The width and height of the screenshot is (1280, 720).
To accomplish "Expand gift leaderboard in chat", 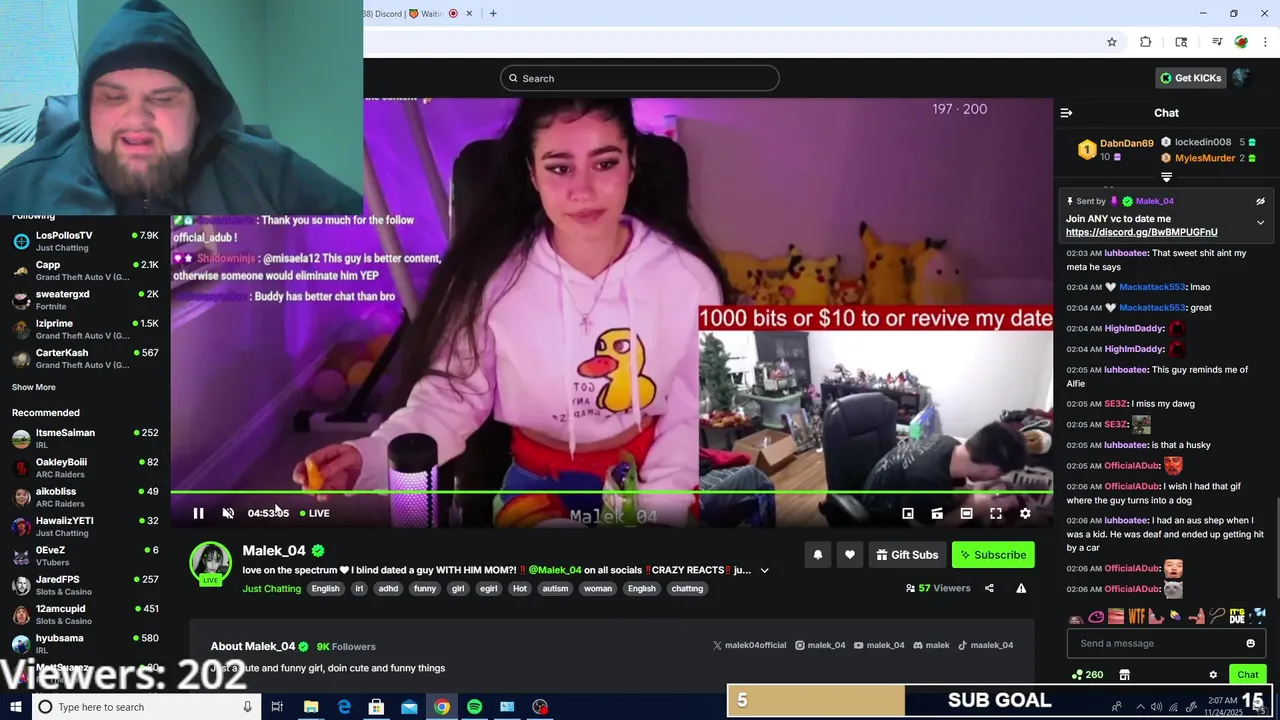I will pyautogui.click(x=1166, y=177).
